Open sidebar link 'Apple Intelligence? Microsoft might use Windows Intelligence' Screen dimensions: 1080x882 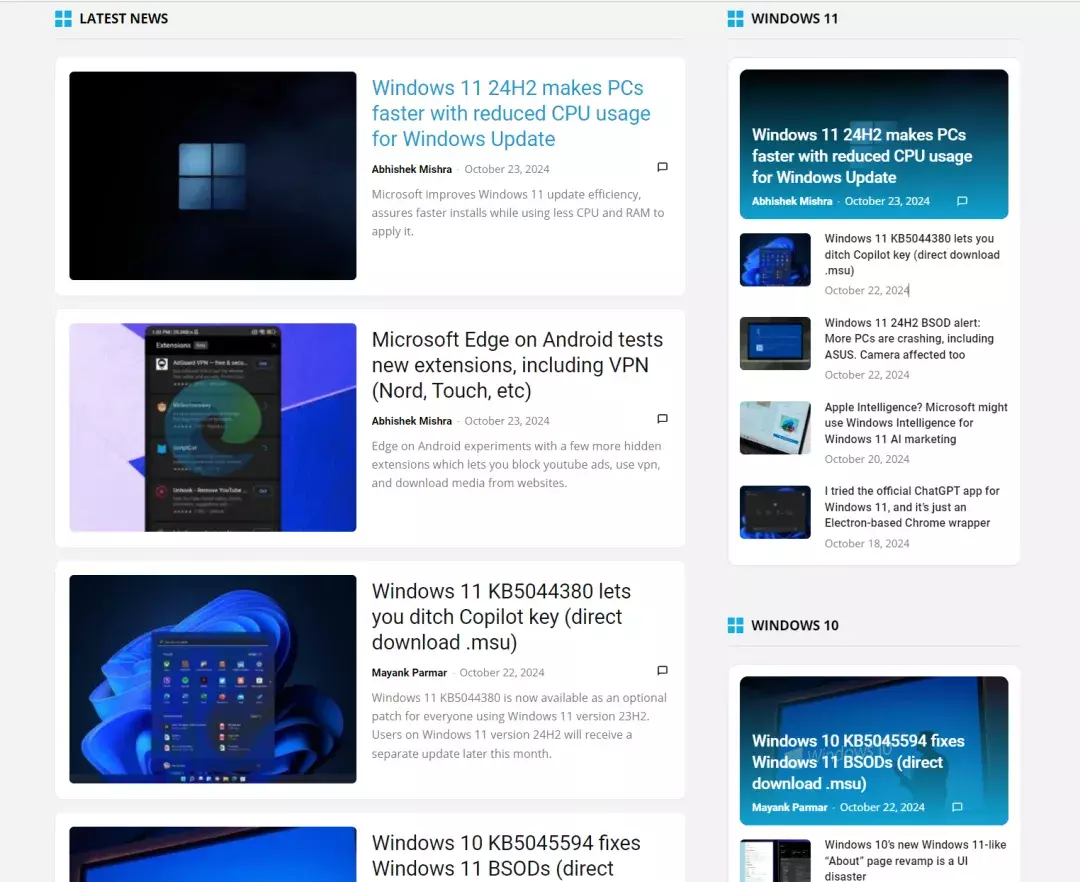[916, 423]
